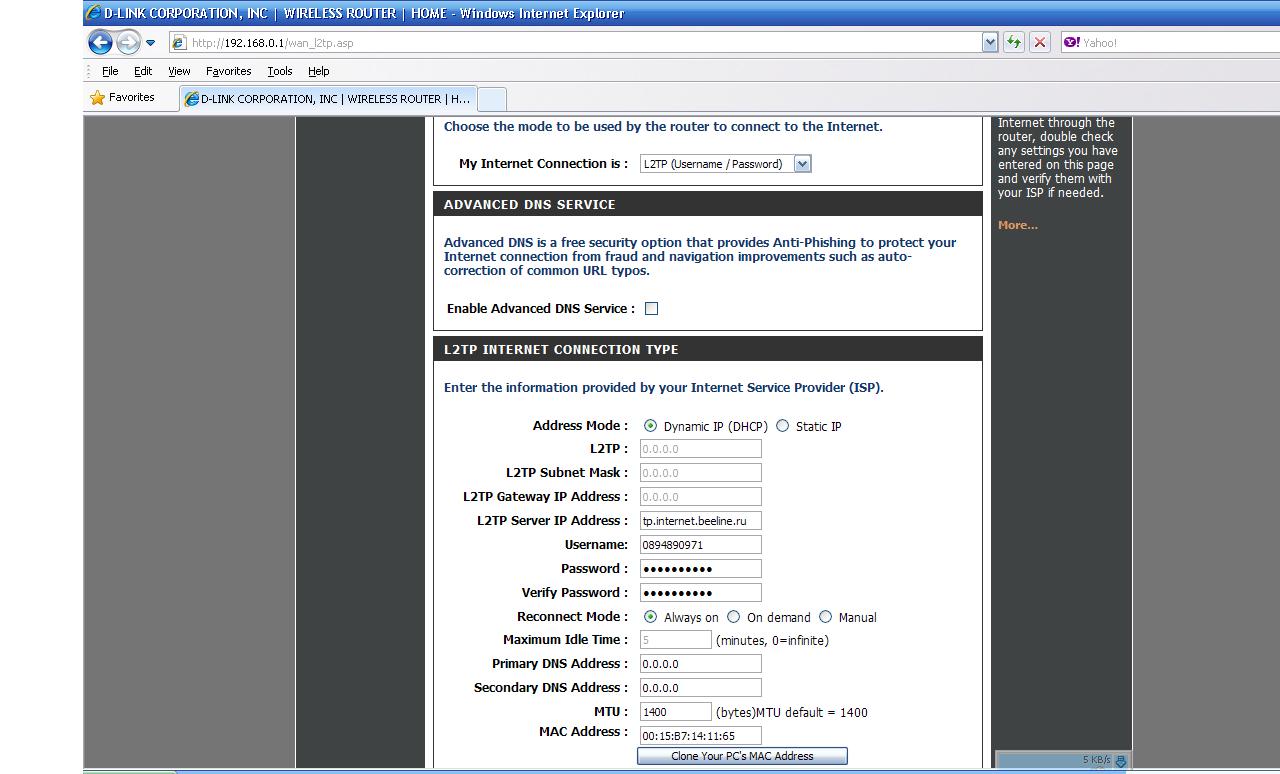Click the browser Back arrow button

click(100, 42)
